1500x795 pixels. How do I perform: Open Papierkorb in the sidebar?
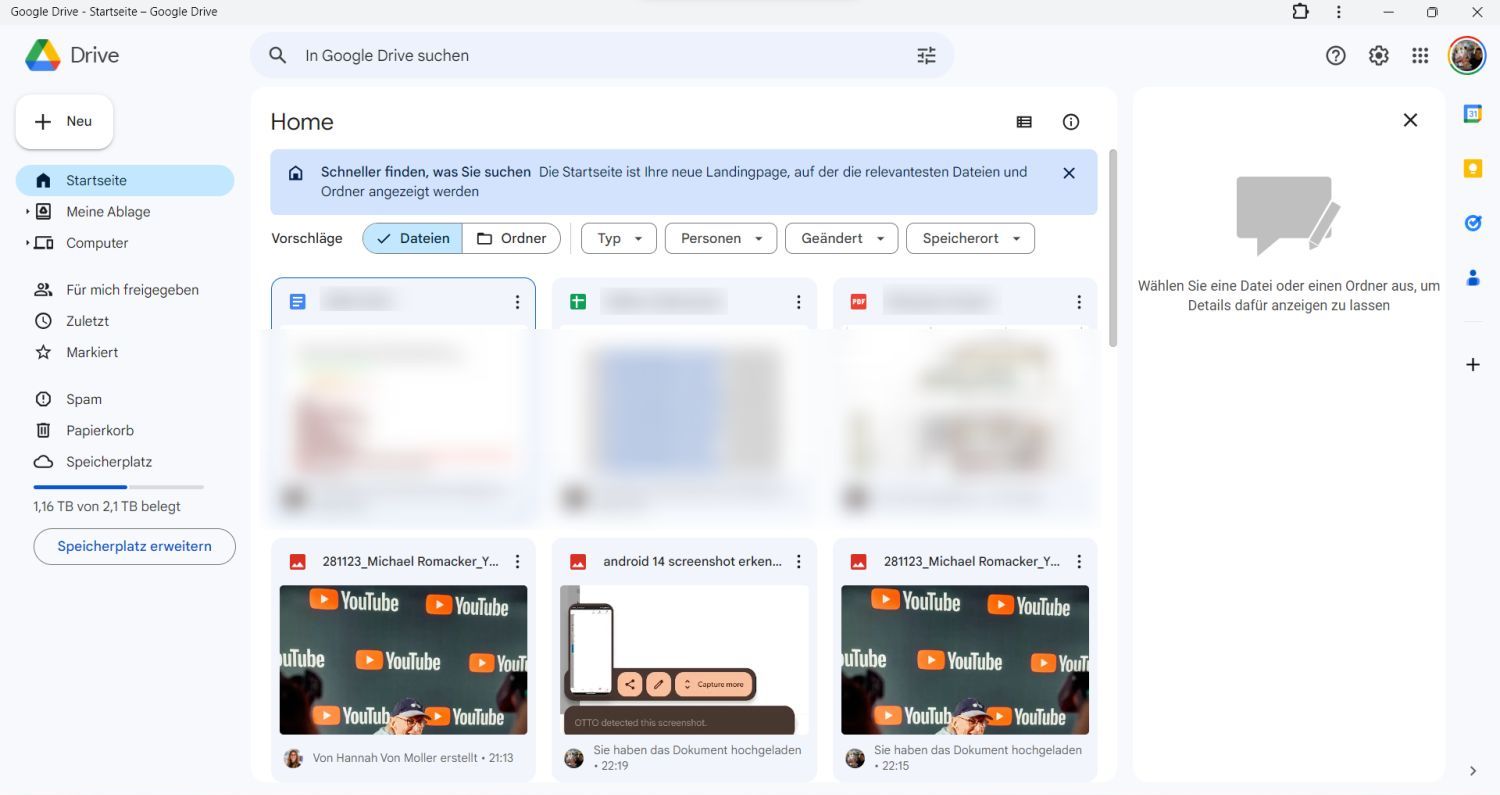(99, 431)
